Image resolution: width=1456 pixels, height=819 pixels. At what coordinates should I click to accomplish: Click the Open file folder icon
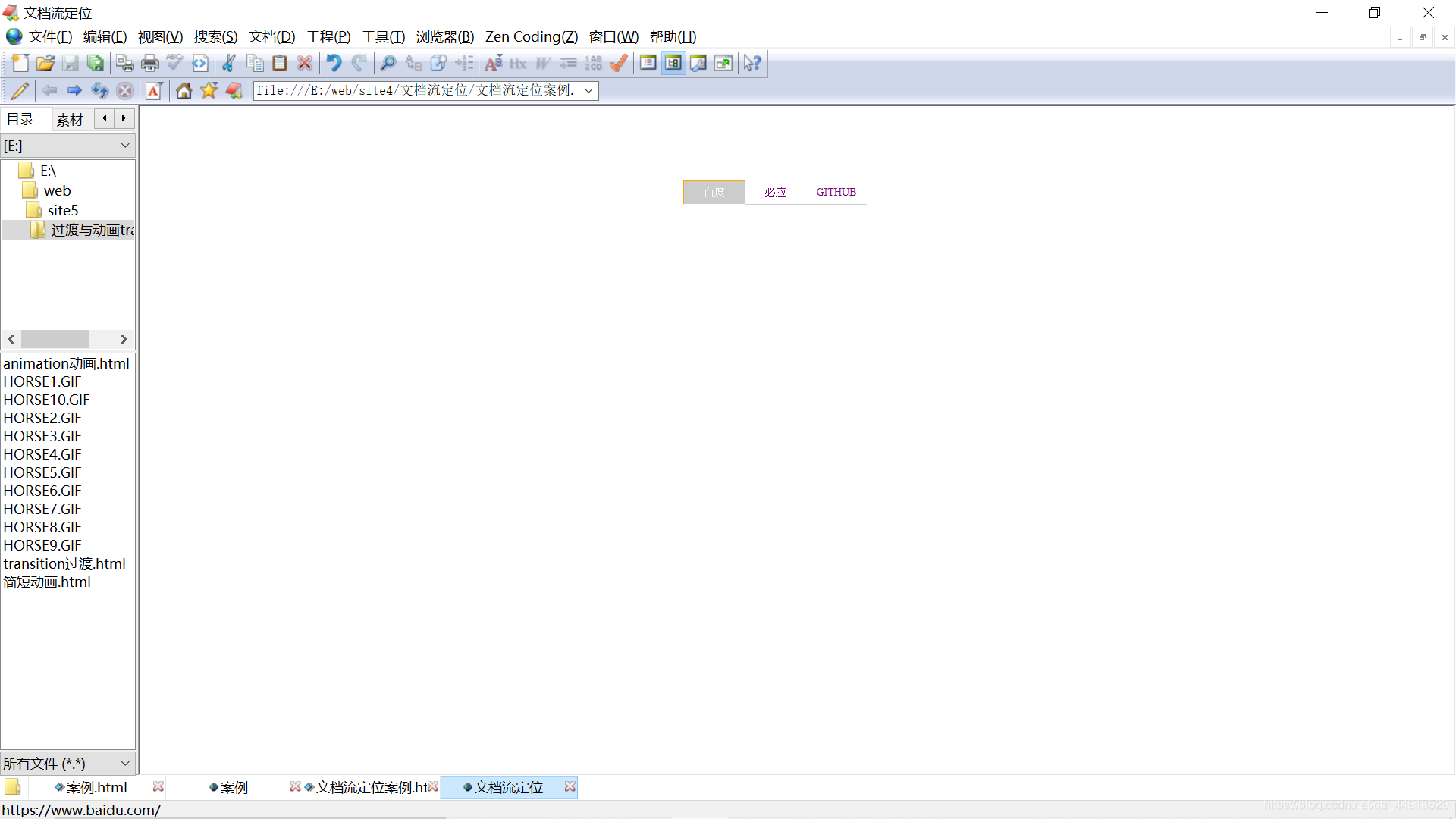tap(45, 64)
